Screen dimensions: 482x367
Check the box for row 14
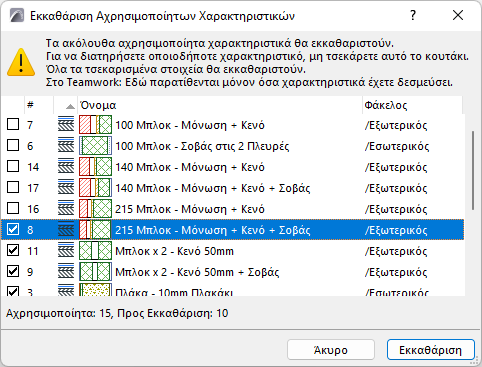click(13, 167)
